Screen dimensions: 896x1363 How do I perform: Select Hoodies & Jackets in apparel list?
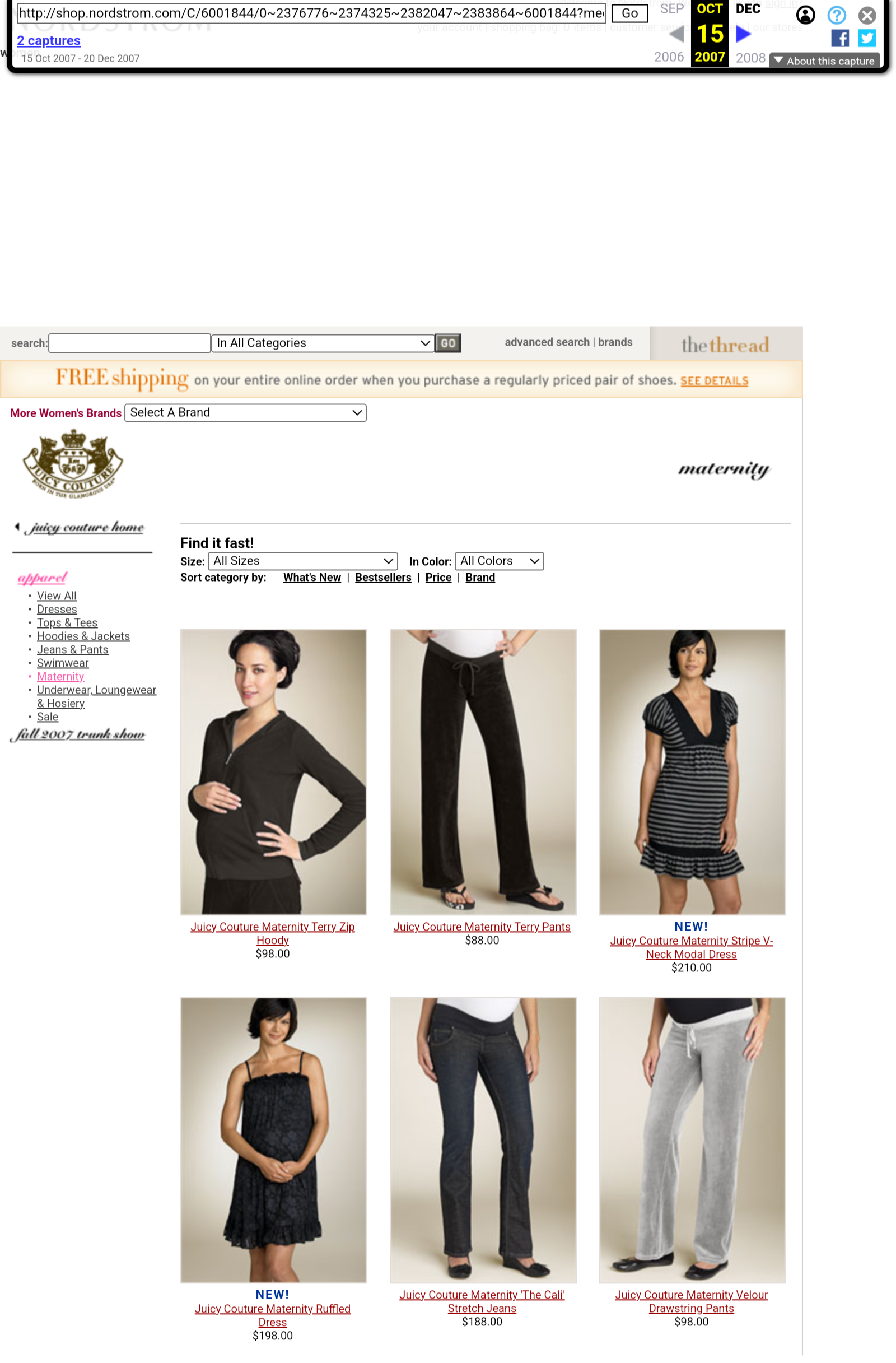click(x=83, y=636)
